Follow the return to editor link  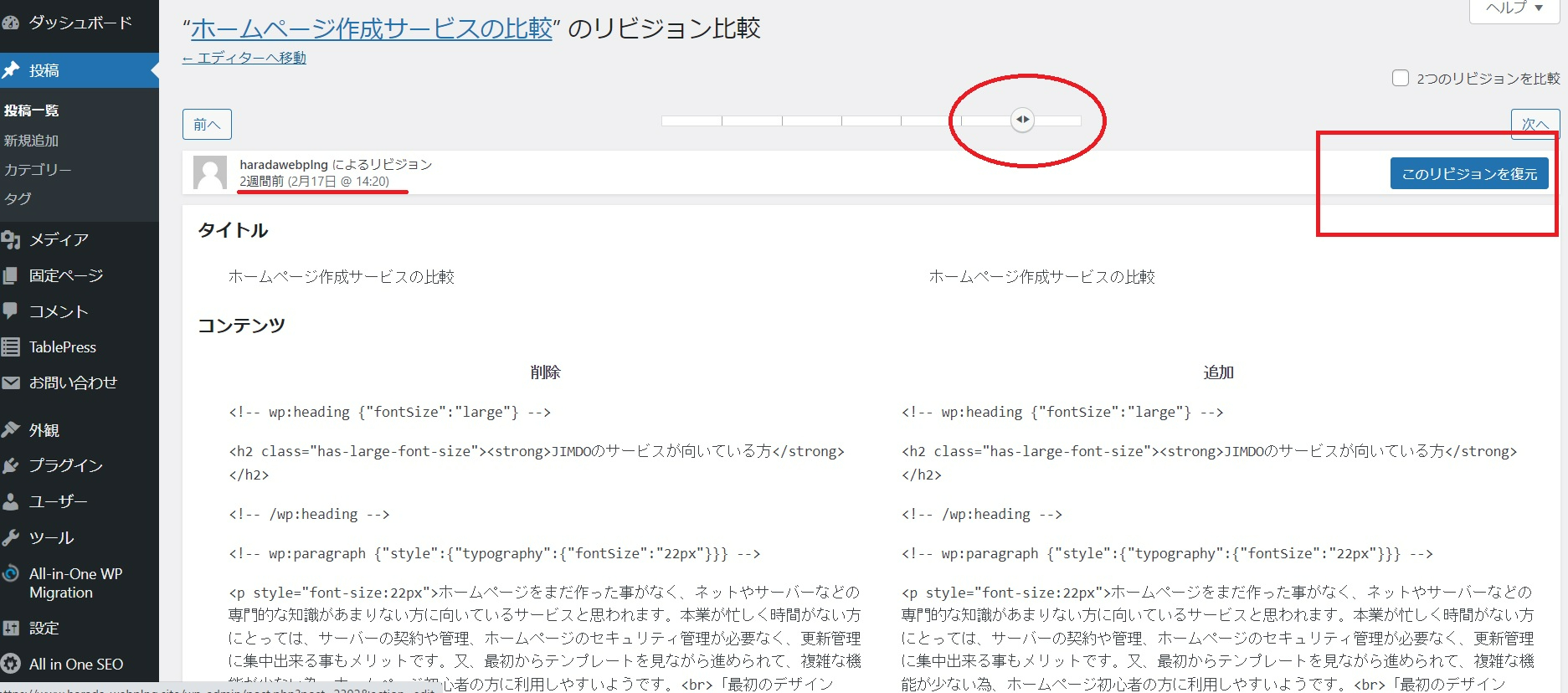pos(244,58)
